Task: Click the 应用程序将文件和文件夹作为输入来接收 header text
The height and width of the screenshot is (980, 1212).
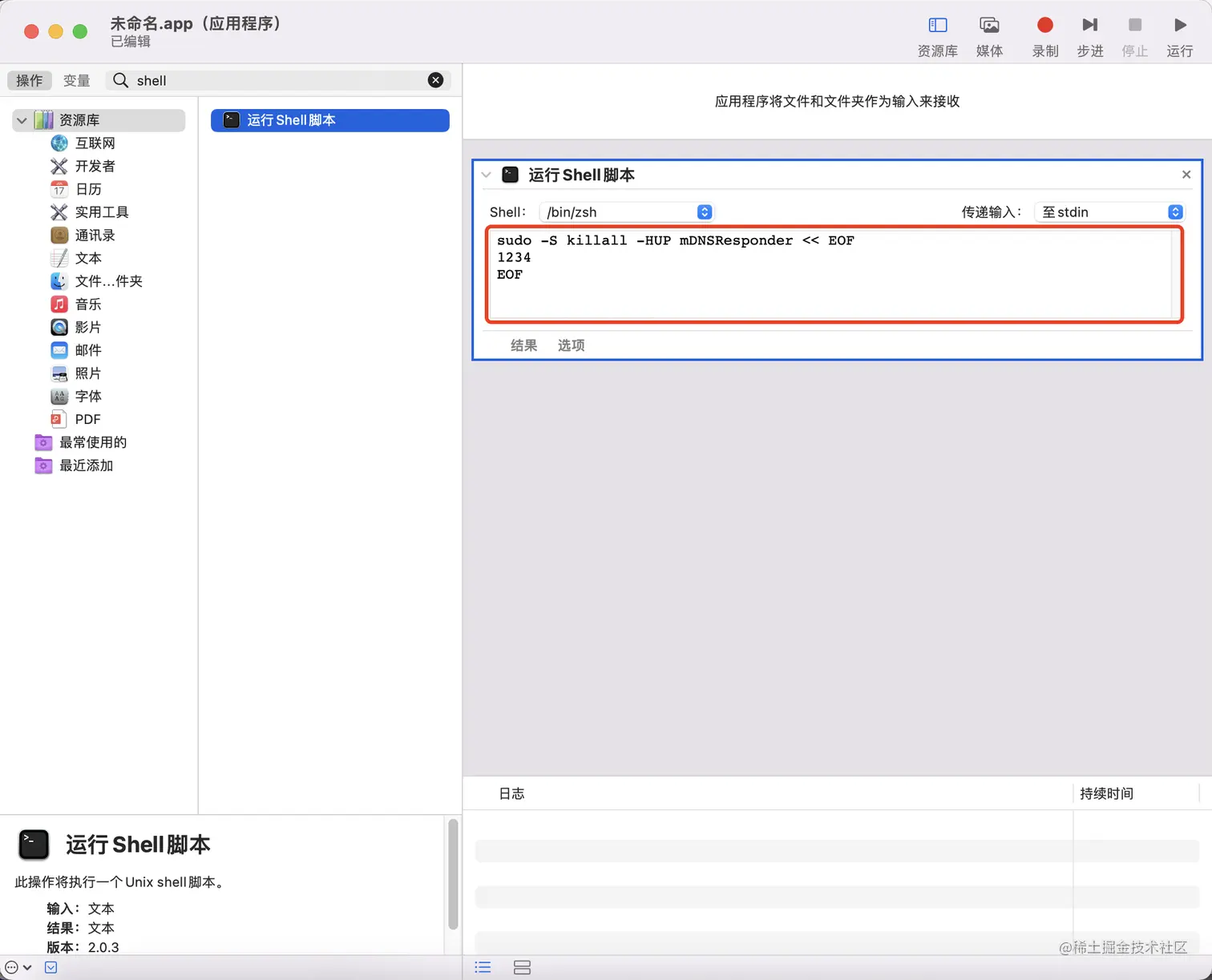Action: (837, 101)
